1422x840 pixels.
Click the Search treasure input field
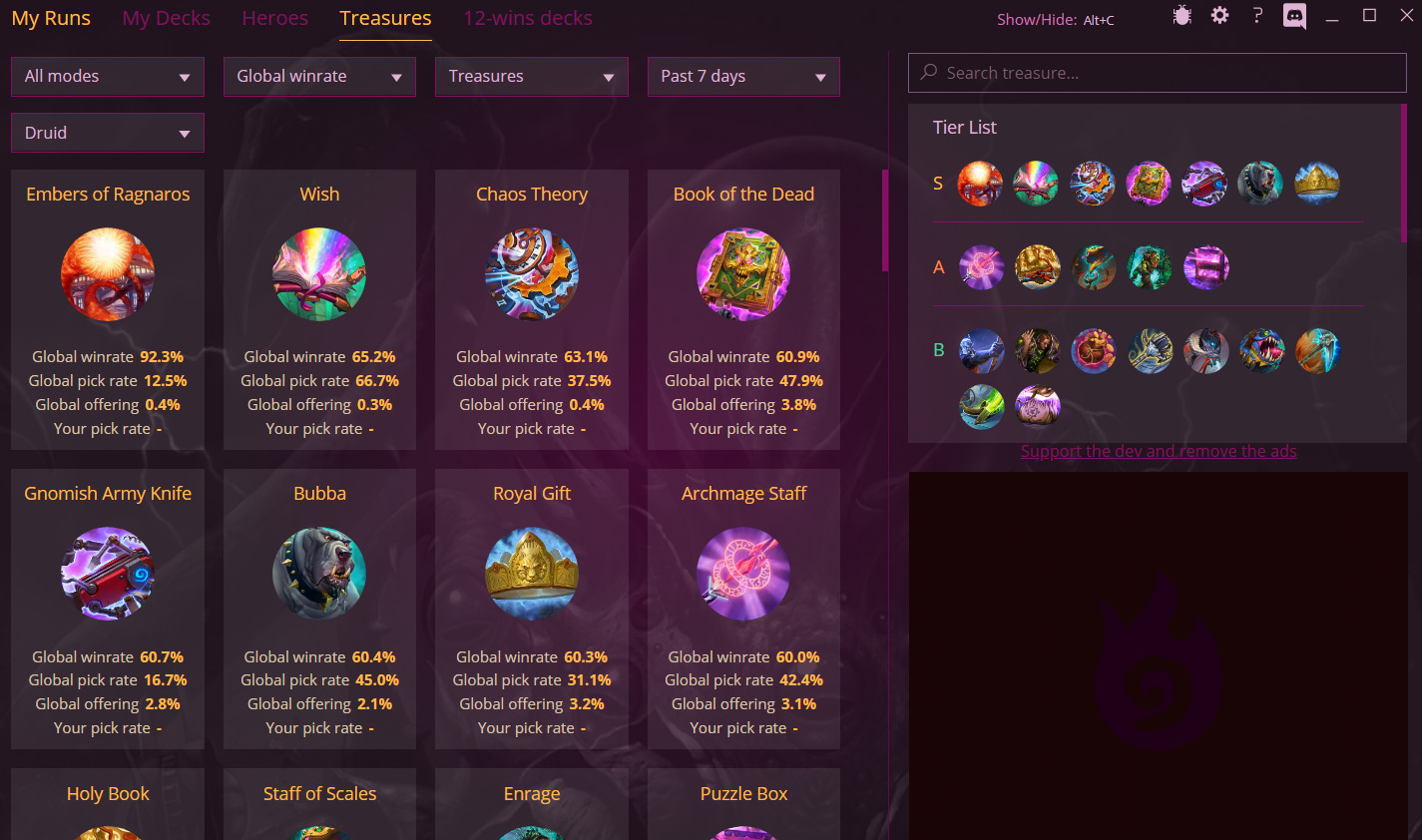click(x=1158, y=73)
